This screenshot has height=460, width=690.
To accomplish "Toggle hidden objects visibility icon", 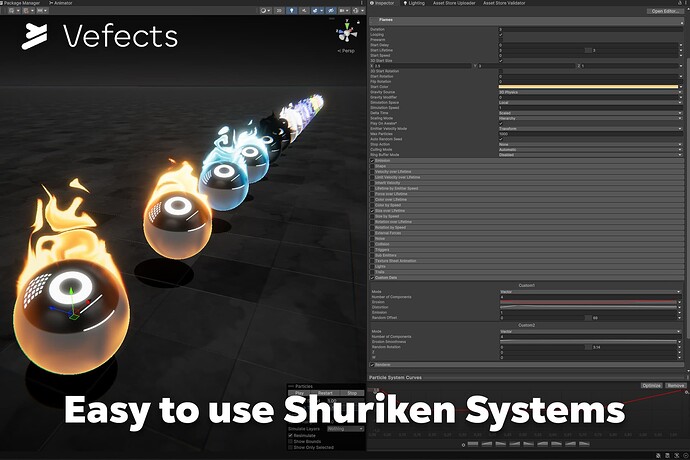I will click(x=331, y=10).
